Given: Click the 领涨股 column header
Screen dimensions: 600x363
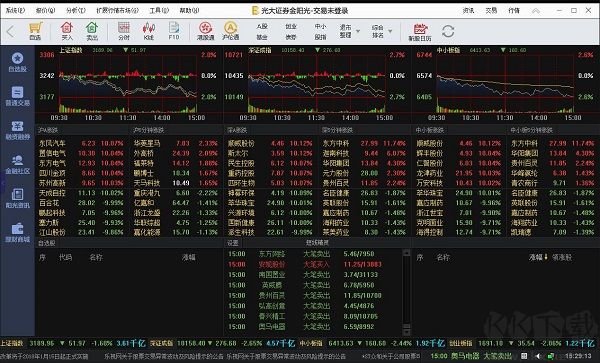Looking at the screenshot, I should click(x=562, y=257).
